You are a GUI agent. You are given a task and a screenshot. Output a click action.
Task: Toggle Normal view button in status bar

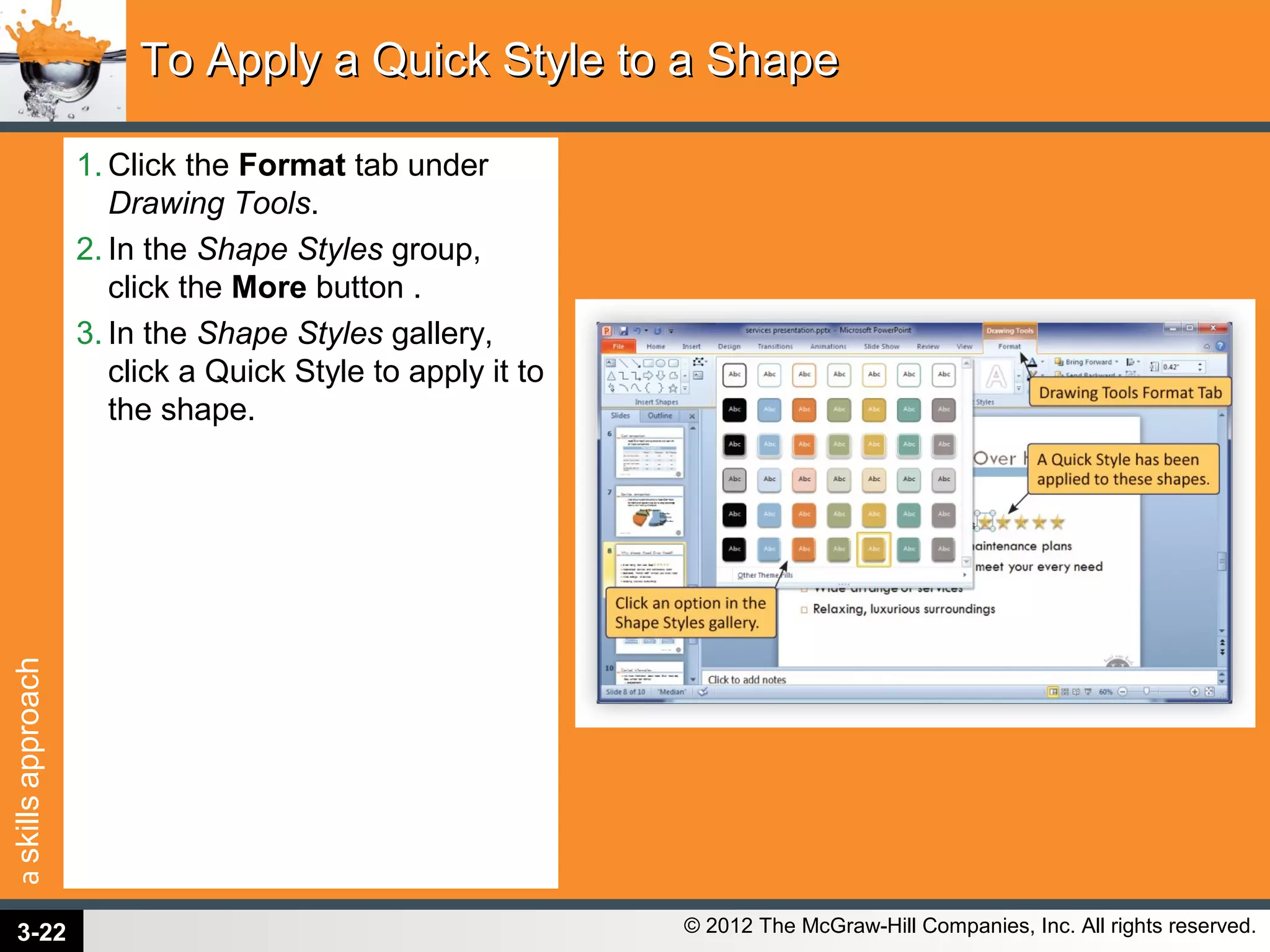[1053, 692]
